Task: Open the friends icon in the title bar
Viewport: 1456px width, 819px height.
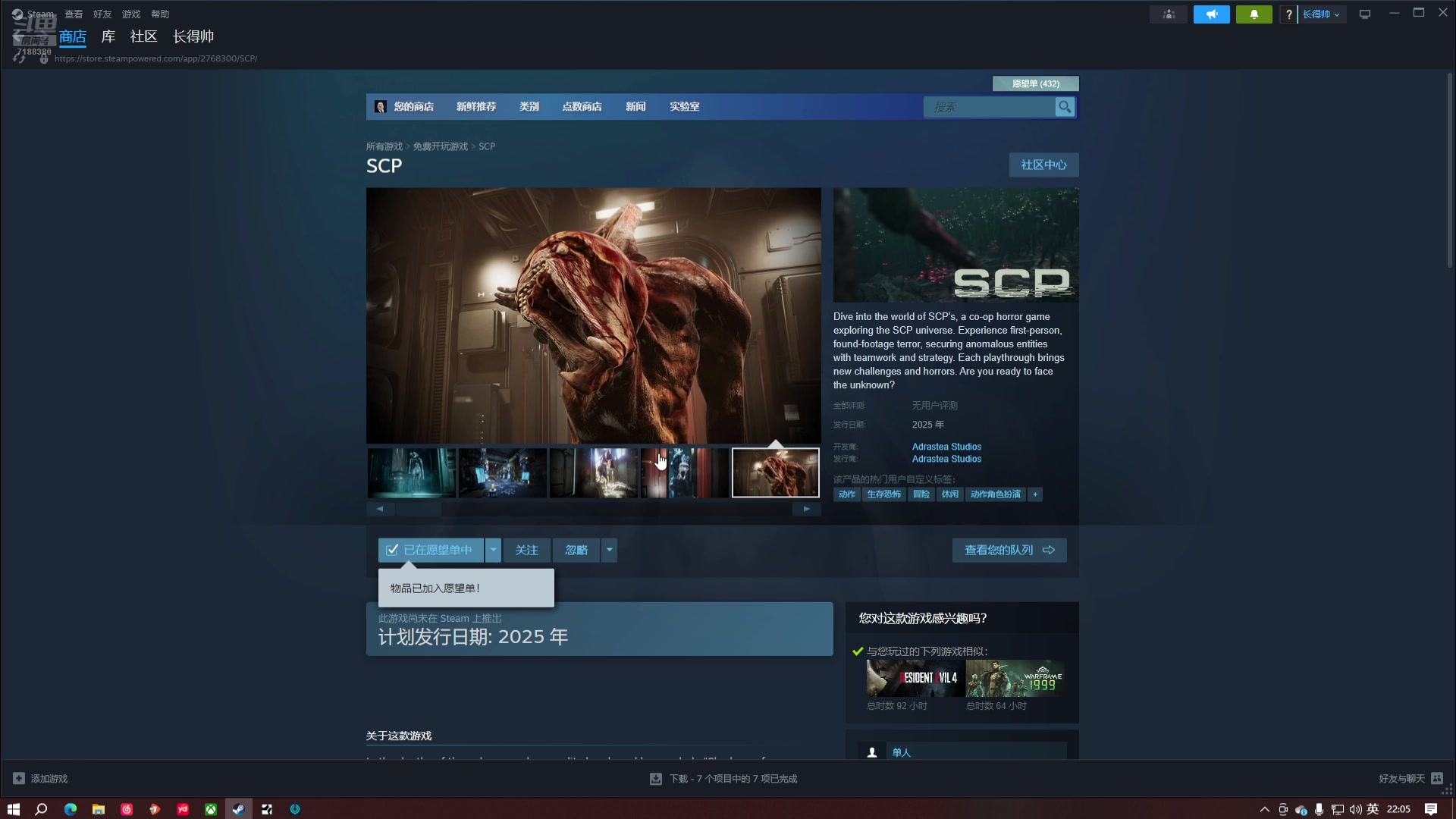Action: 1169,14
